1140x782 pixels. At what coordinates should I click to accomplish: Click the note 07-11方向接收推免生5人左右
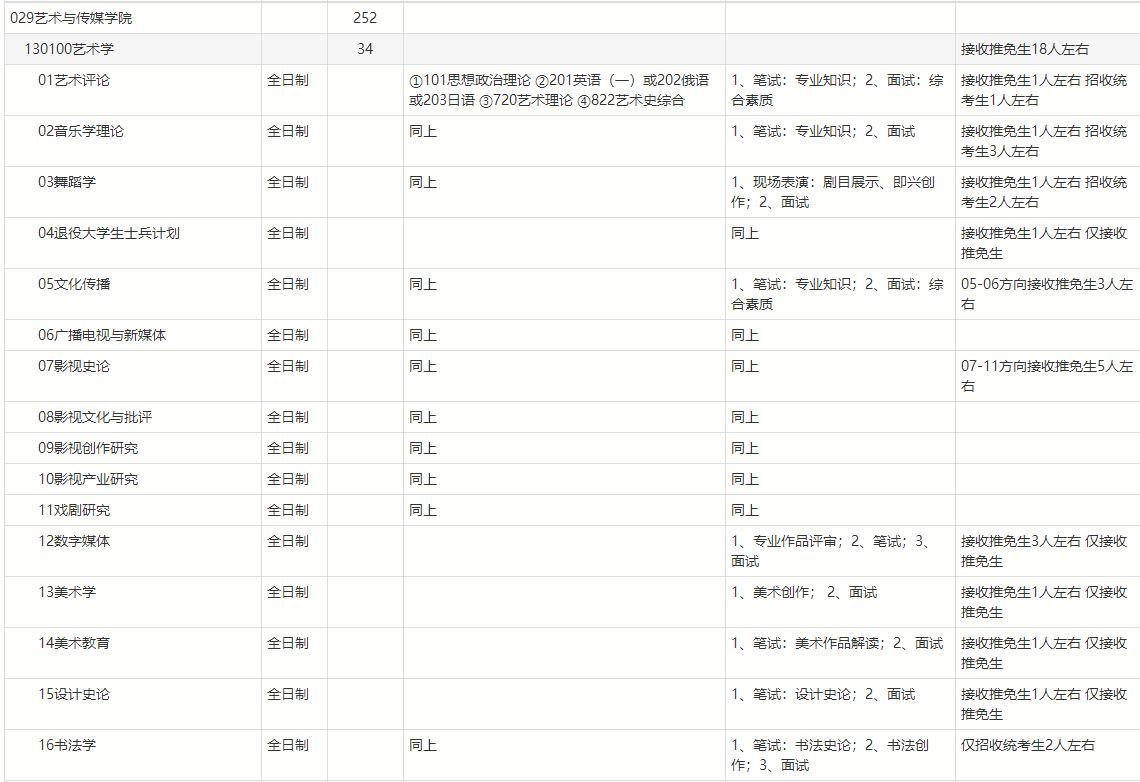point(1046,376)
